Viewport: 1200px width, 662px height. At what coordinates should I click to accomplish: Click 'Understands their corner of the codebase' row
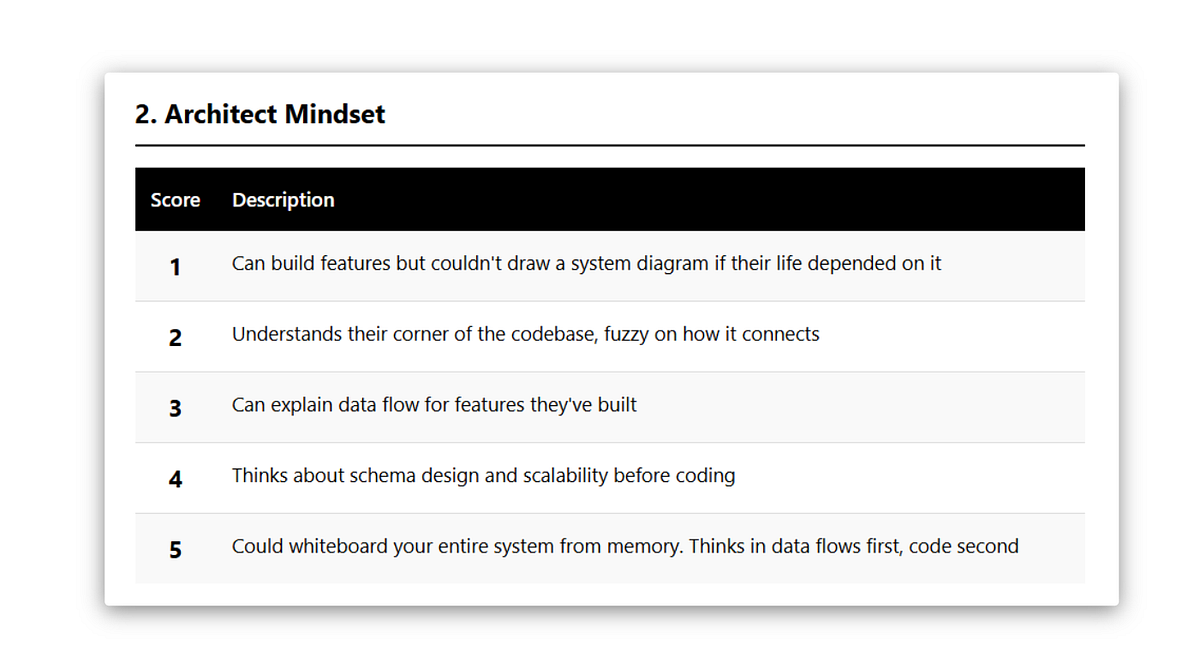click(x=610, y=337)
